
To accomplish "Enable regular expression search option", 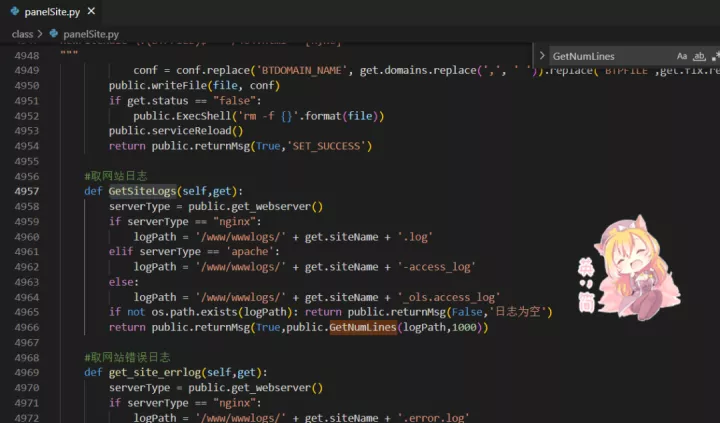I will pos(713,57).
